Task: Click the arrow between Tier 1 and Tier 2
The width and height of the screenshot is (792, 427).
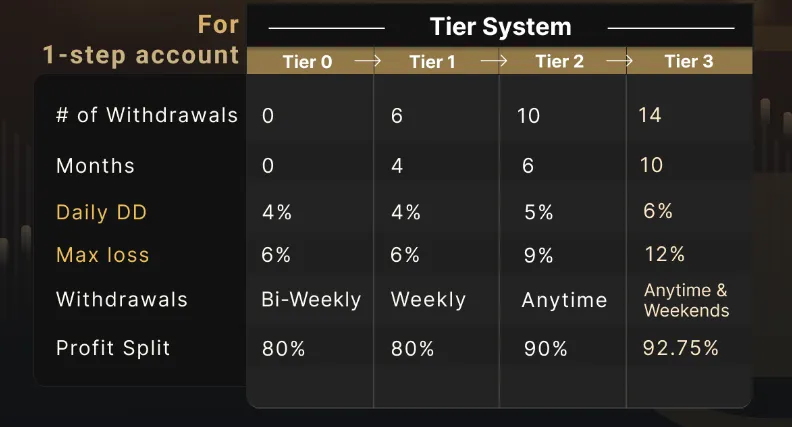Action: [x=494, y=61]
